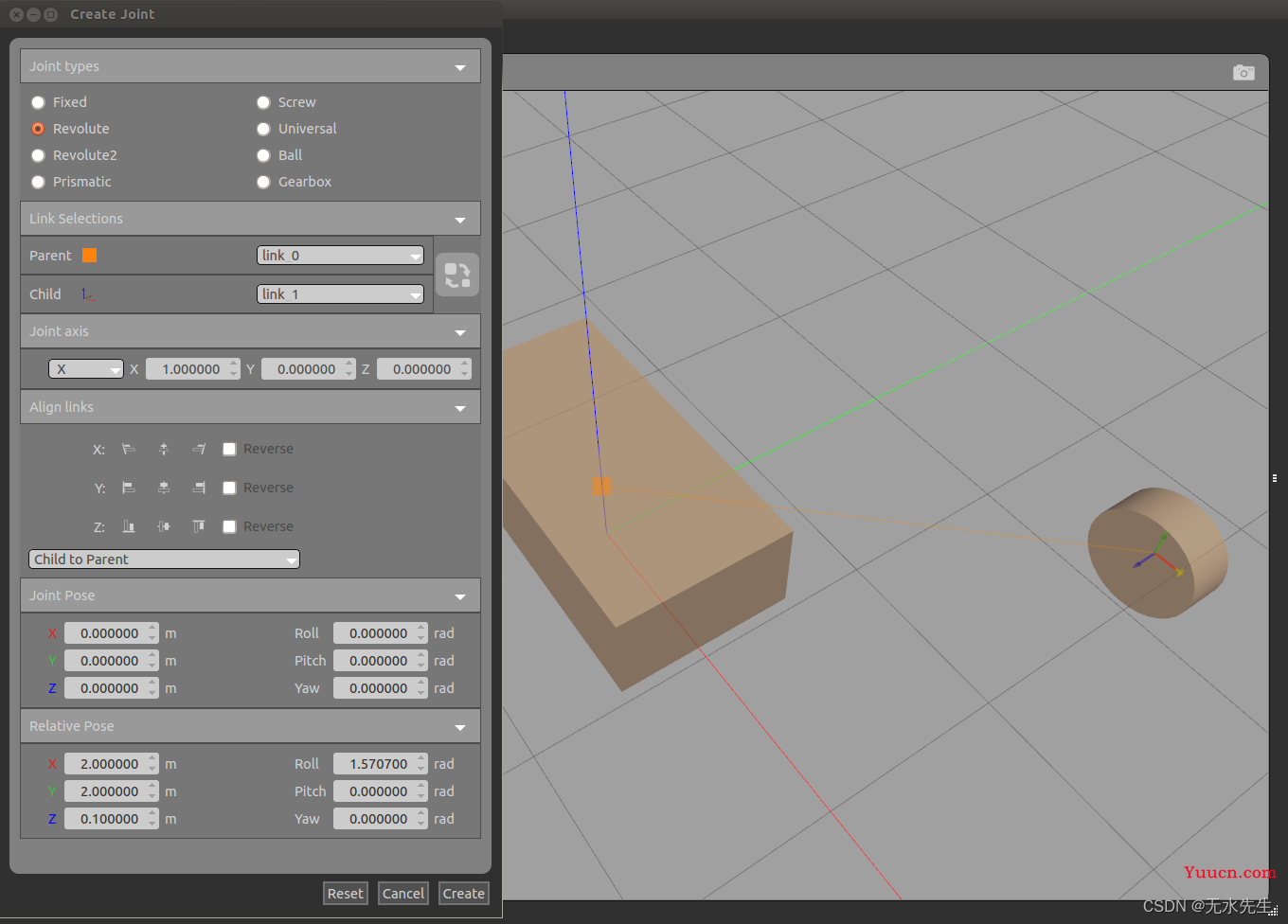Click the camera screenshot icon in the viewport

[1243, 73]
